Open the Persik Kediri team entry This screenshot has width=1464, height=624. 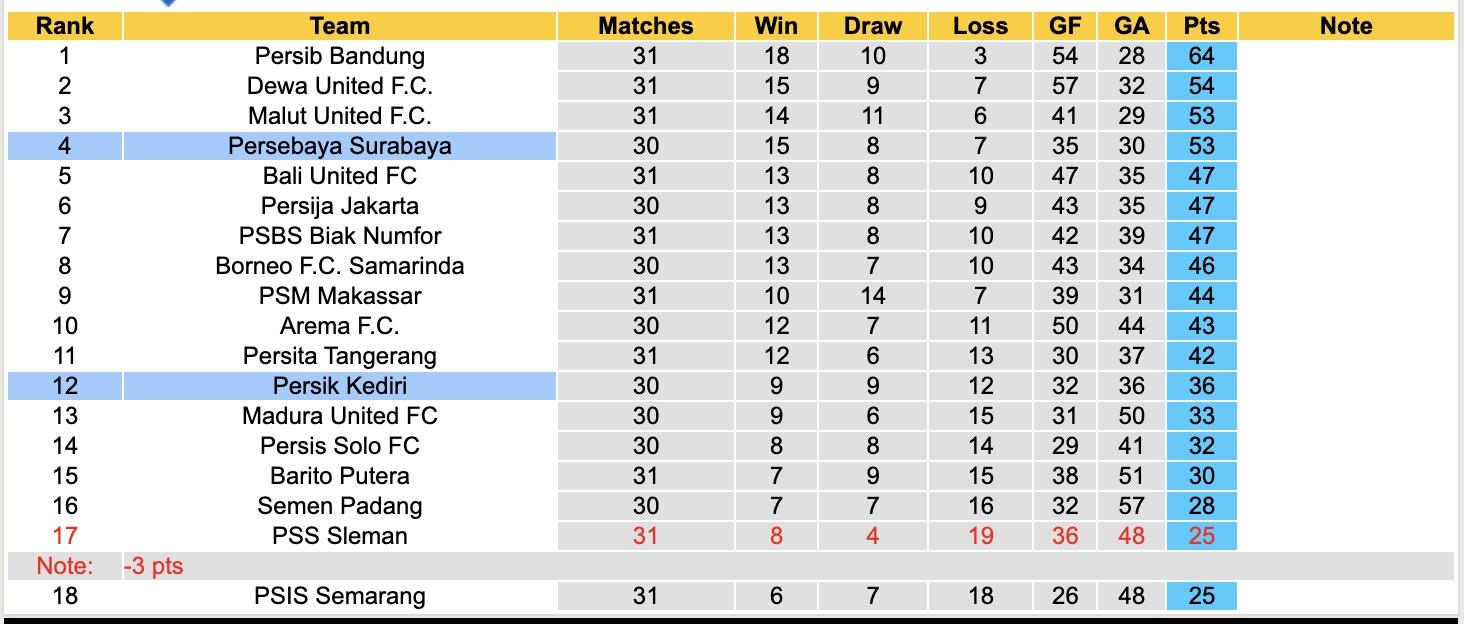click(339, 386)
